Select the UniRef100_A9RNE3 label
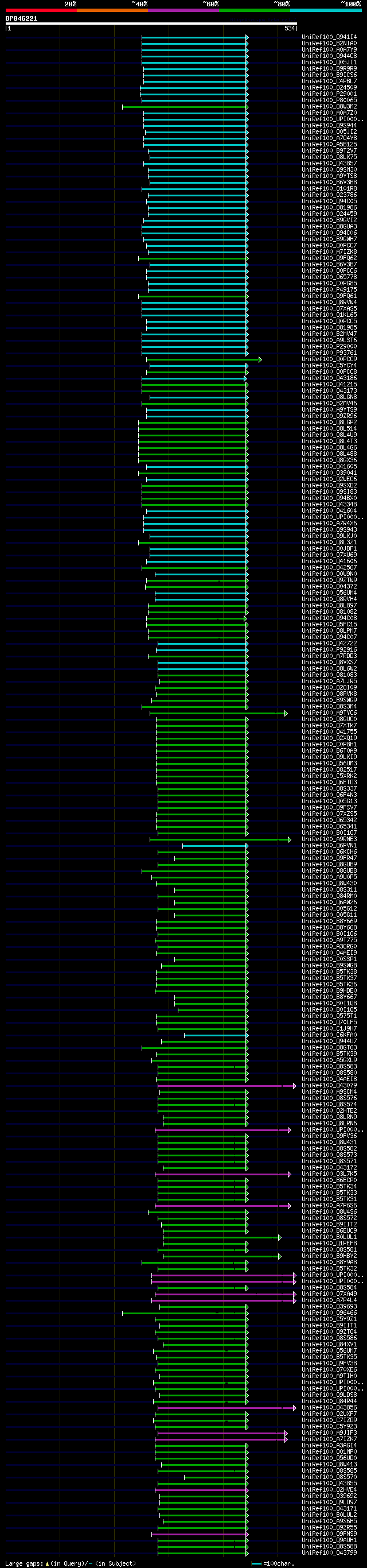 point(329,839)
